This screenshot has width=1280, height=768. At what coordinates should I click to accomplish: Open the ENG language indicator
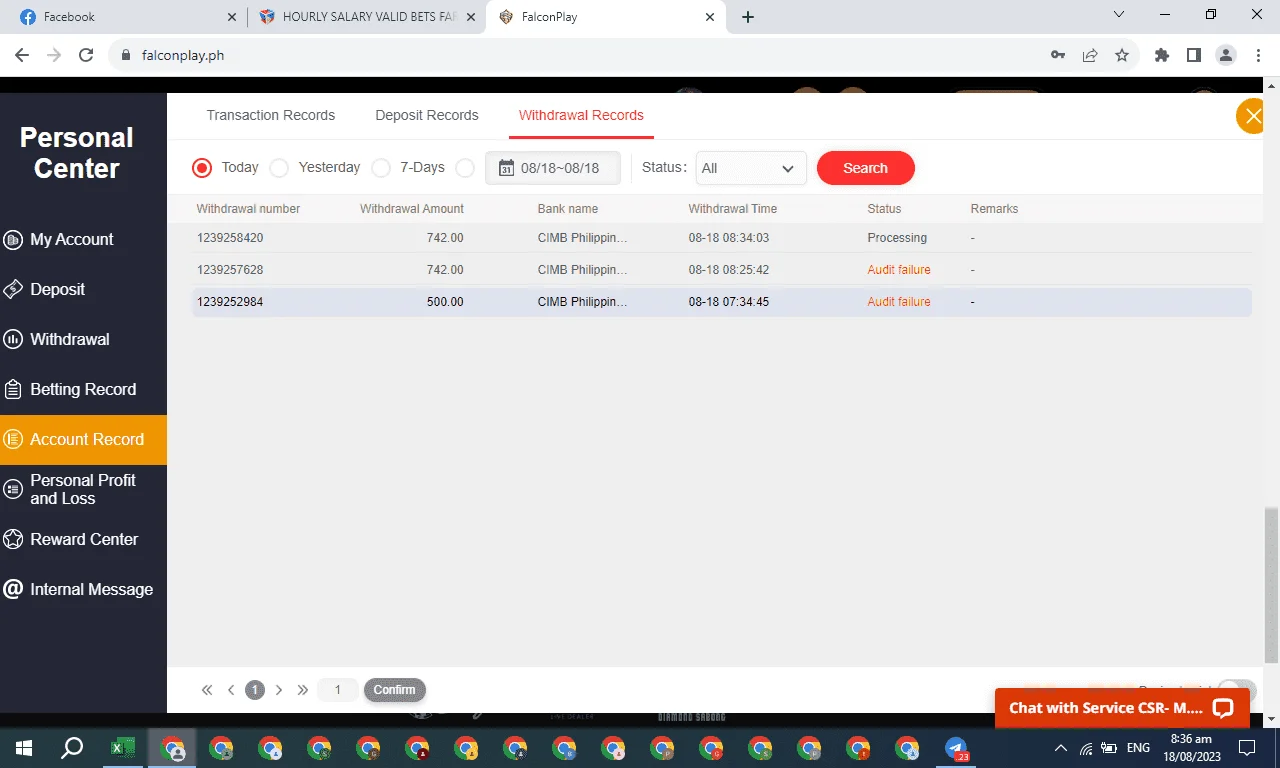point(1138,748)
